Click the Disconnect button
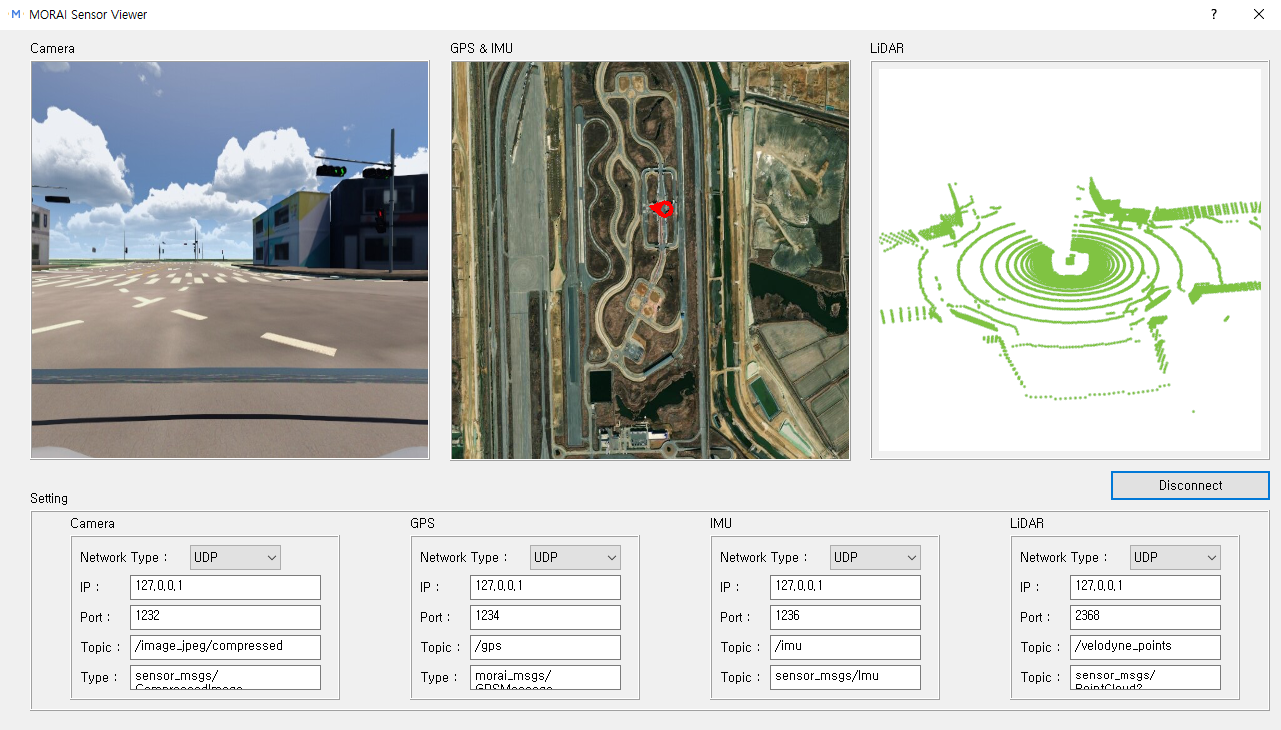1281x730 pixels. tap(1190, 485)
